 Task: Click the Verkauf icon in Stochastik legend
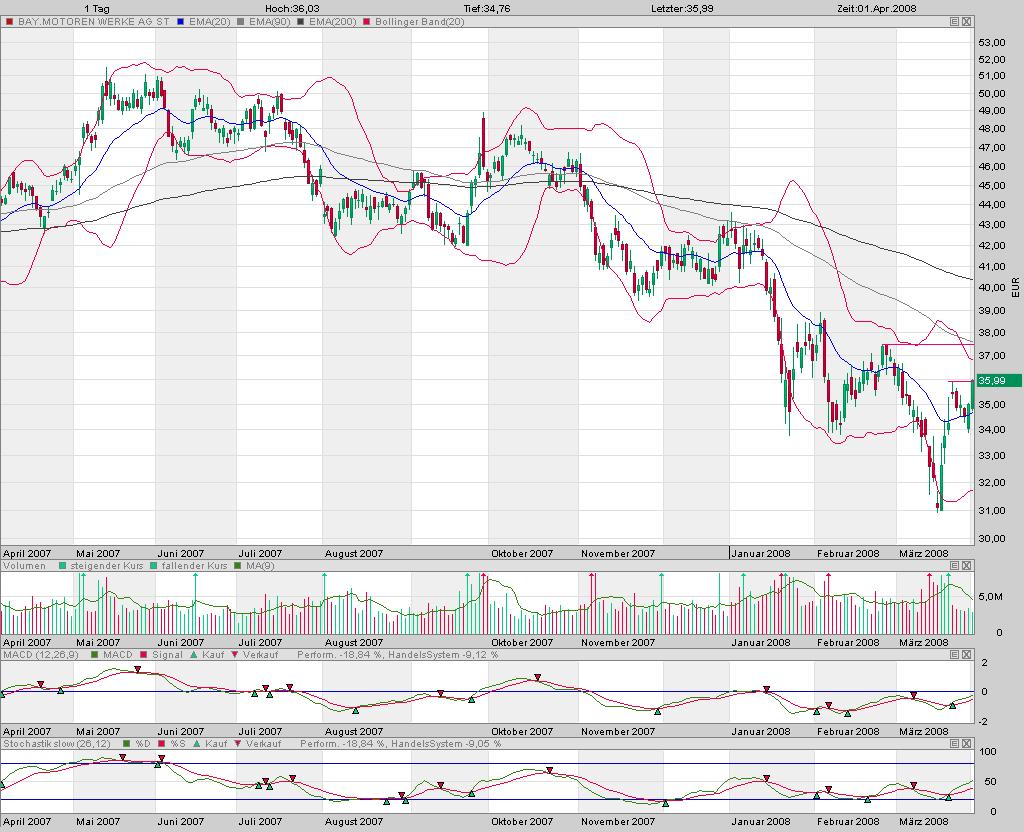pyautogui.click(x=236, y=744)
